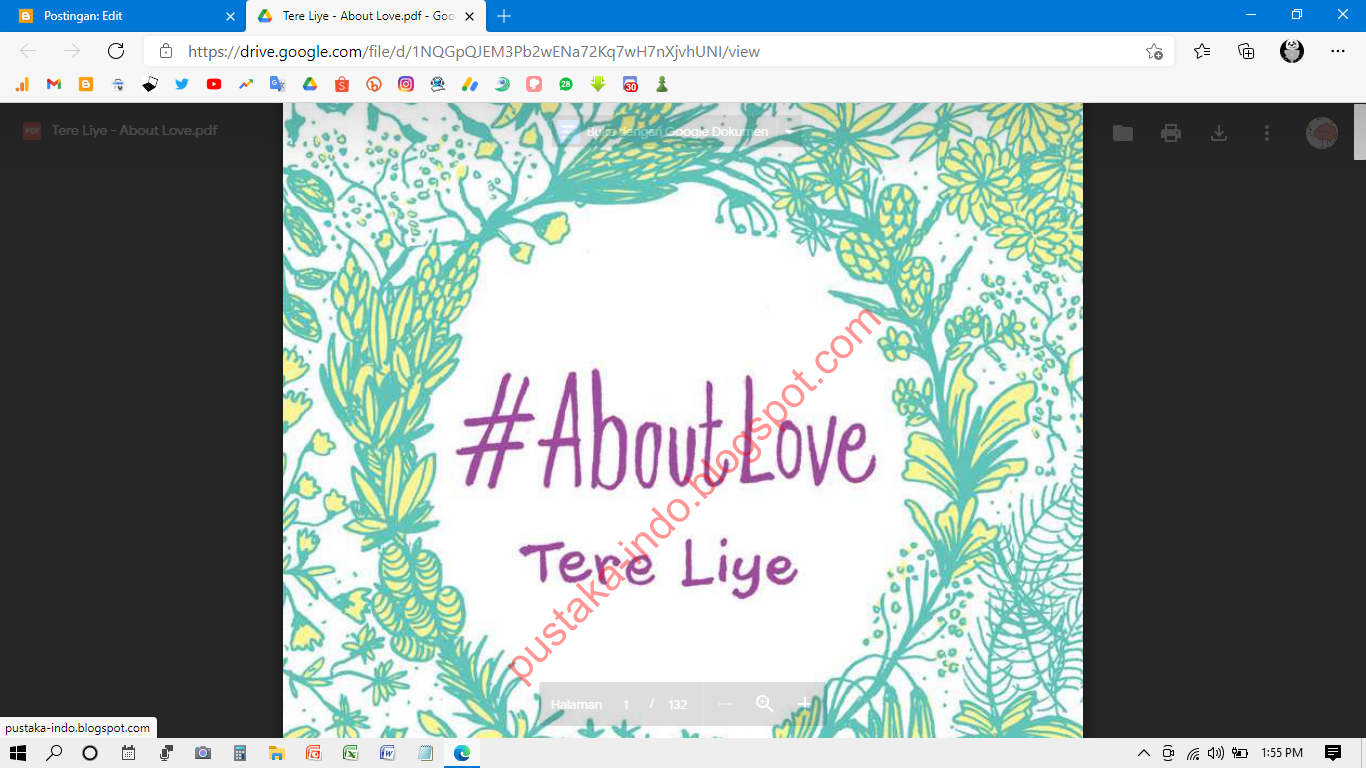
Task: Open the Google Trends bookmark
Action: pyautogui.click(x=246, y=85)
